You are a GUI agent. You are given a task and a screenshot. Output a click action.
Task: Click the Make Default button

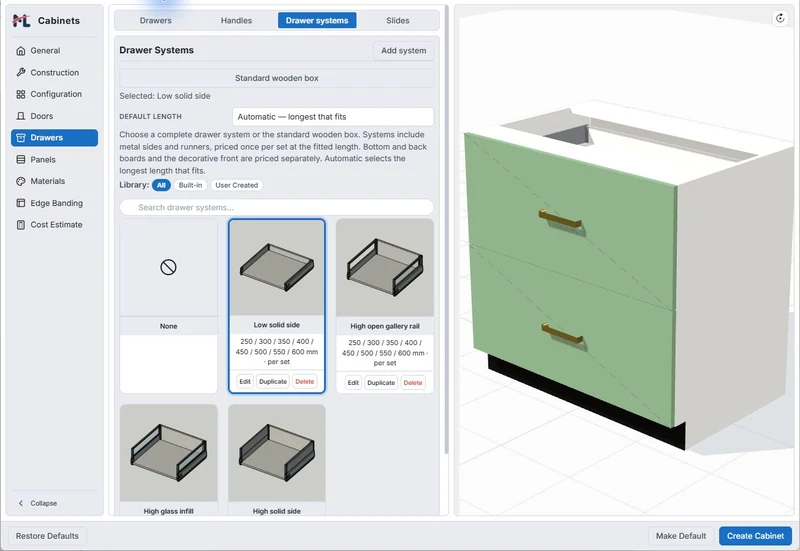681,536
